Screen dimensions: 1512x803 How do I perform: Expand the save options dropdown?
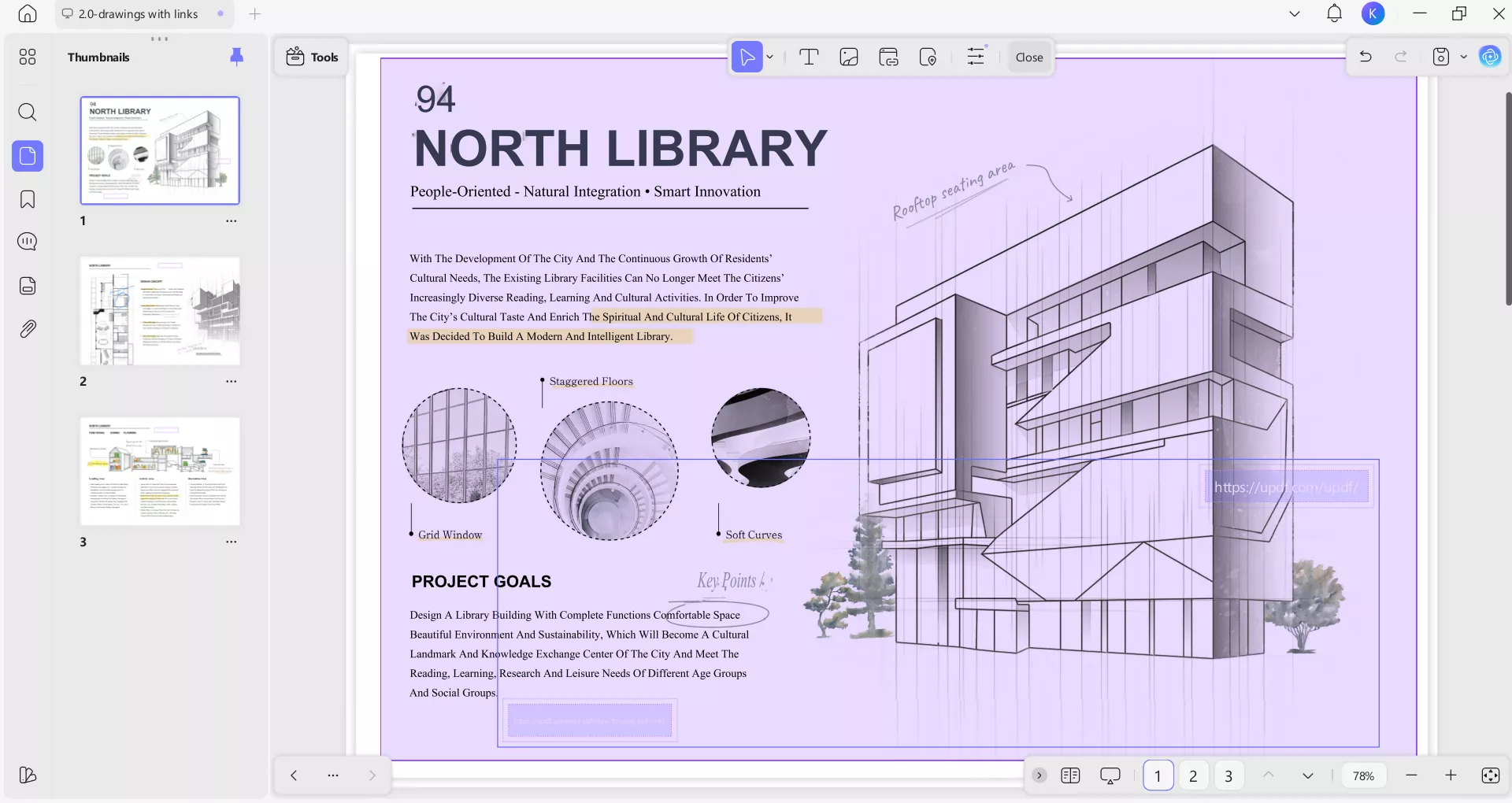pyautogui.click(x=1464, y=57)
